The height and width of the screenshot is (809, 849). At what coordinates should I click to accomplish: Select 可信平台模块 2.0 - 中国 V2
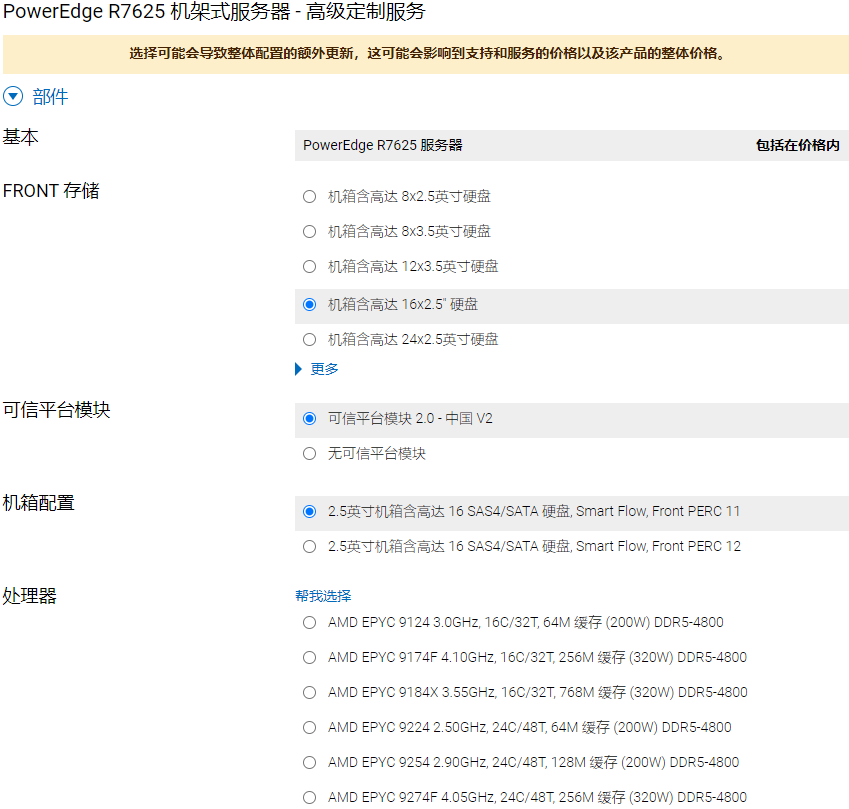pos(309,419)
